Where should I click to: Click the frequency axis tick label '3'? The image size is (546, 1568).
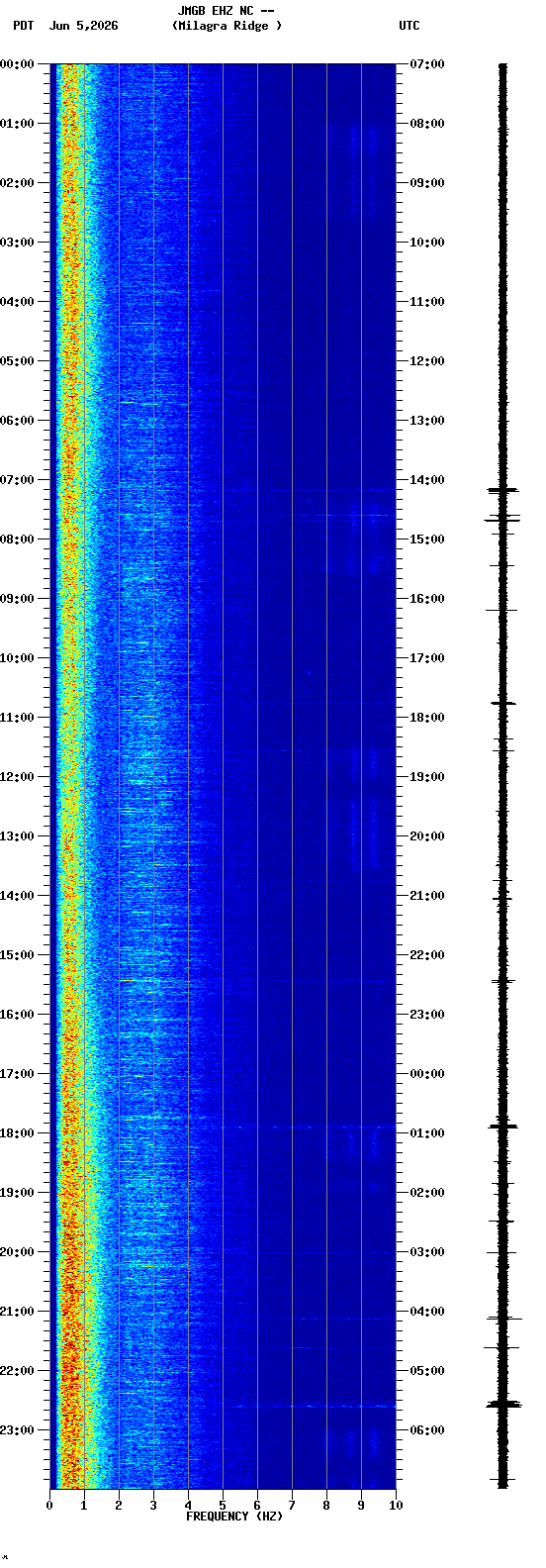pyautogui.click(x=153, y=1506)
